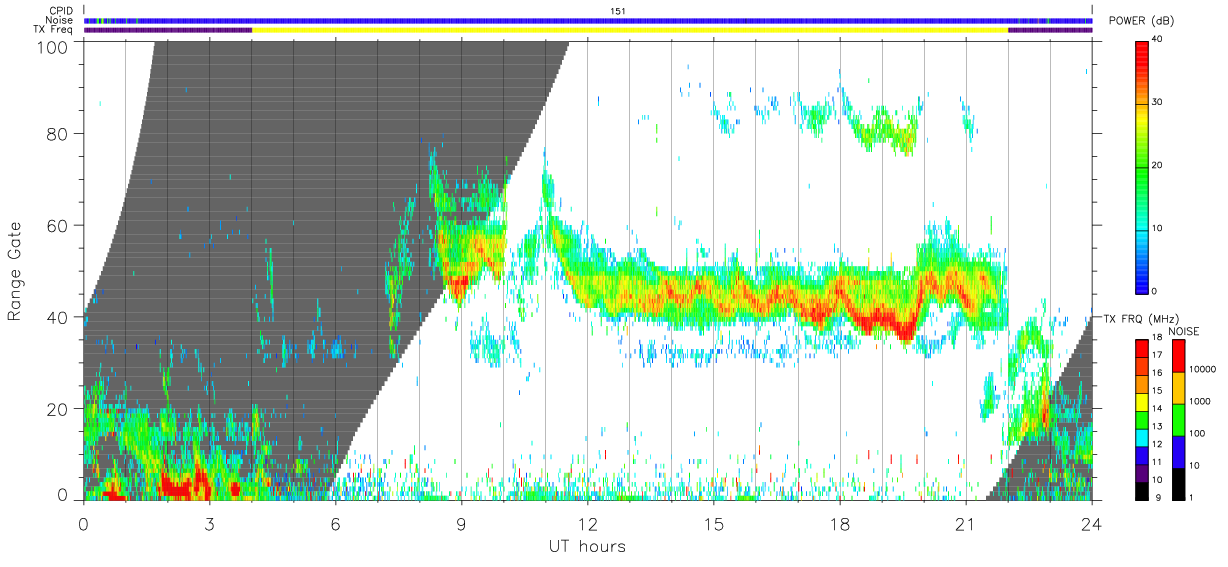
Task: Click Range Gate axis tick label '80'
Action: [59, 133]
